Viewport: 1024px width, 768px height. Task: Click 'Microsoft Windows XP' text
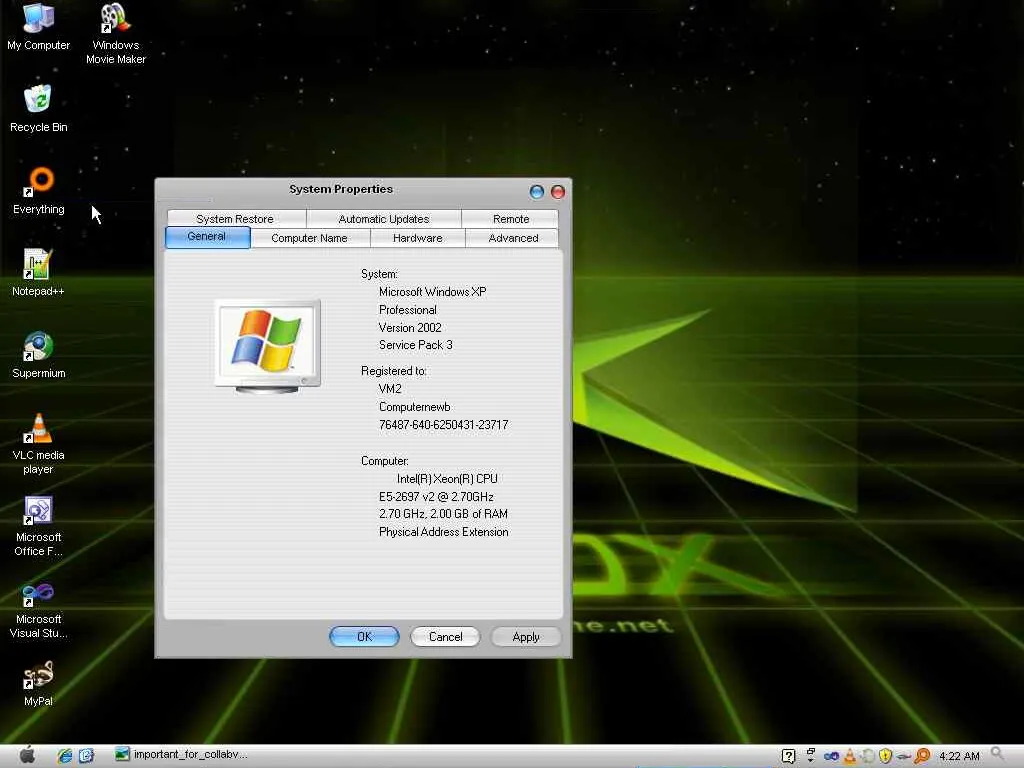coord(432,292)
